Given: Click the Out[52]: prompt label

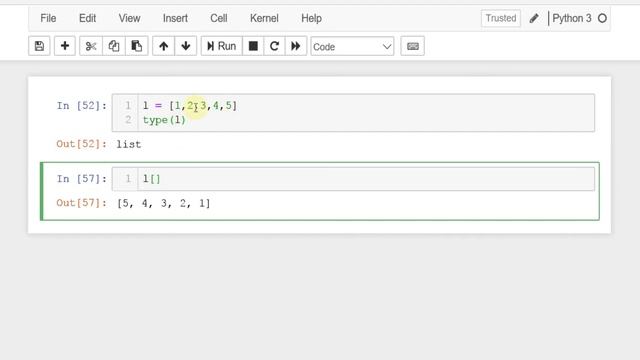Looking at the screenshot, I should [x=82, y=144].
